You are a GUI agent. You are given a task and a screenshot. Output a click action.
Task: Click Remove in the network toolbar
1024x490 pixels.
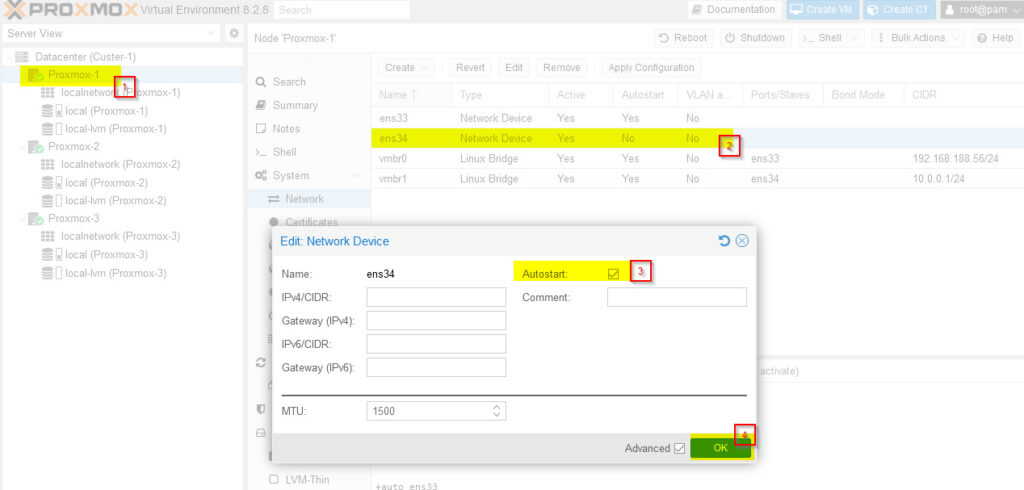pyautogui.click(x=562, y=68)
